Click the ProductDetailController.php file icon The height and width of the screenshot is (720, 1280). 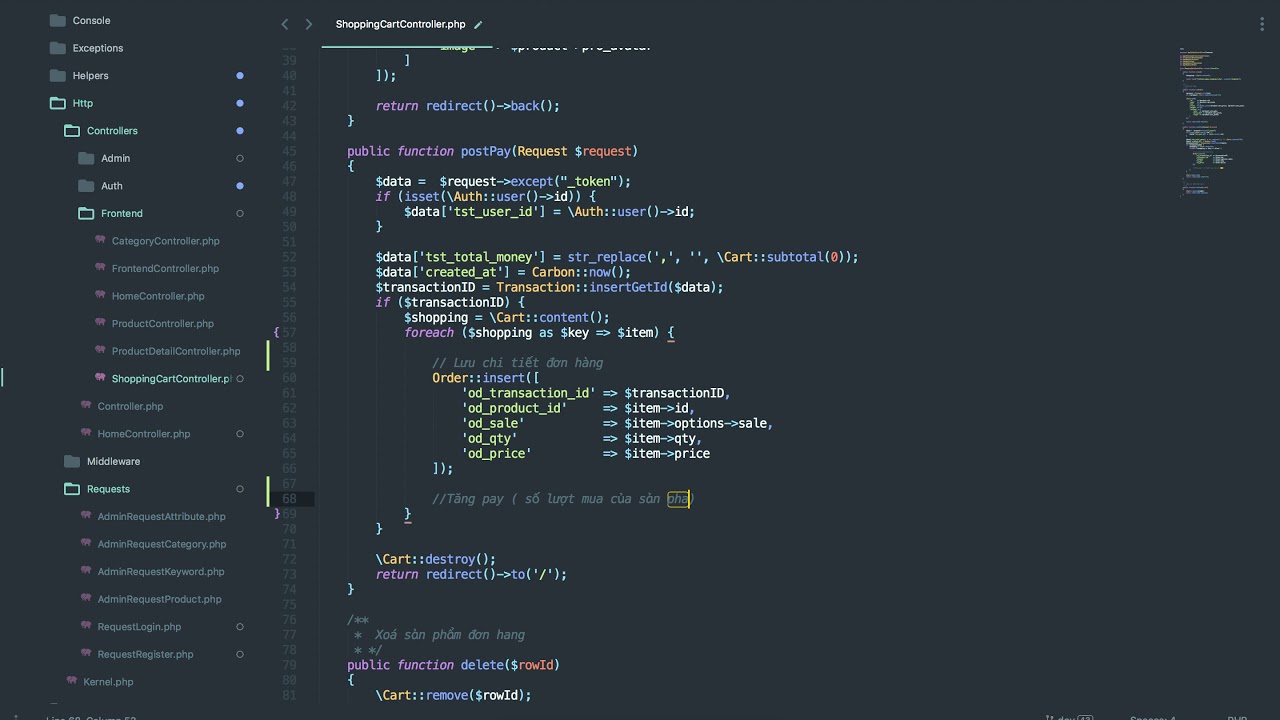[100, 351]
